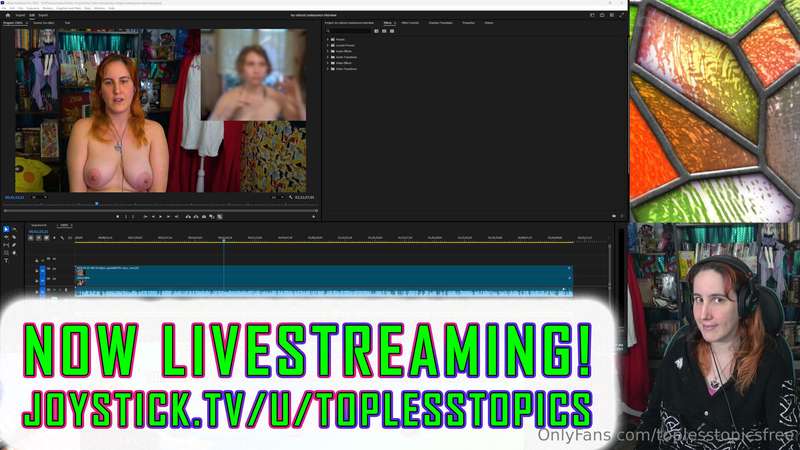Toggle snap in timeline header
The width and height of the screenshot is (800, 450).
(39, 238)
